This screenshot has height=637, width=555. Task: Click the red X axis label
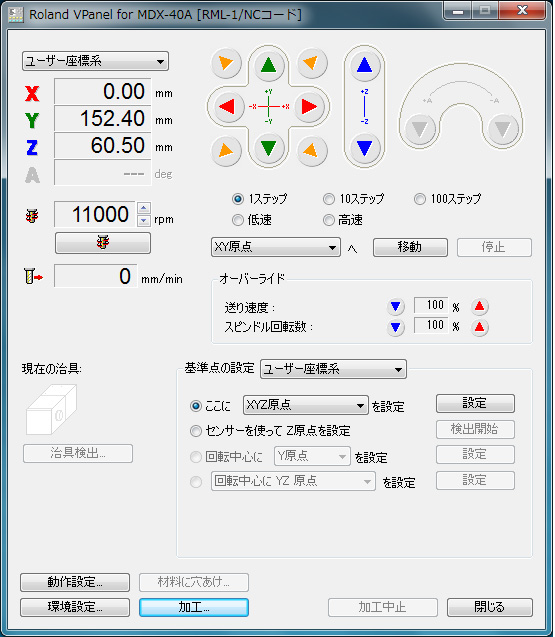tap(32, 93)
